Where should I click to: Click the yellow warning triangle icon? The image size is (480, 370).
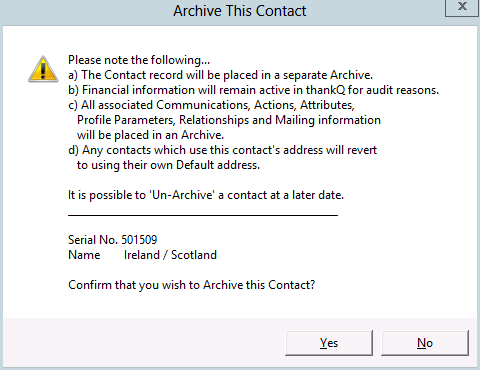pyautogui.click(x=43, y=69)
